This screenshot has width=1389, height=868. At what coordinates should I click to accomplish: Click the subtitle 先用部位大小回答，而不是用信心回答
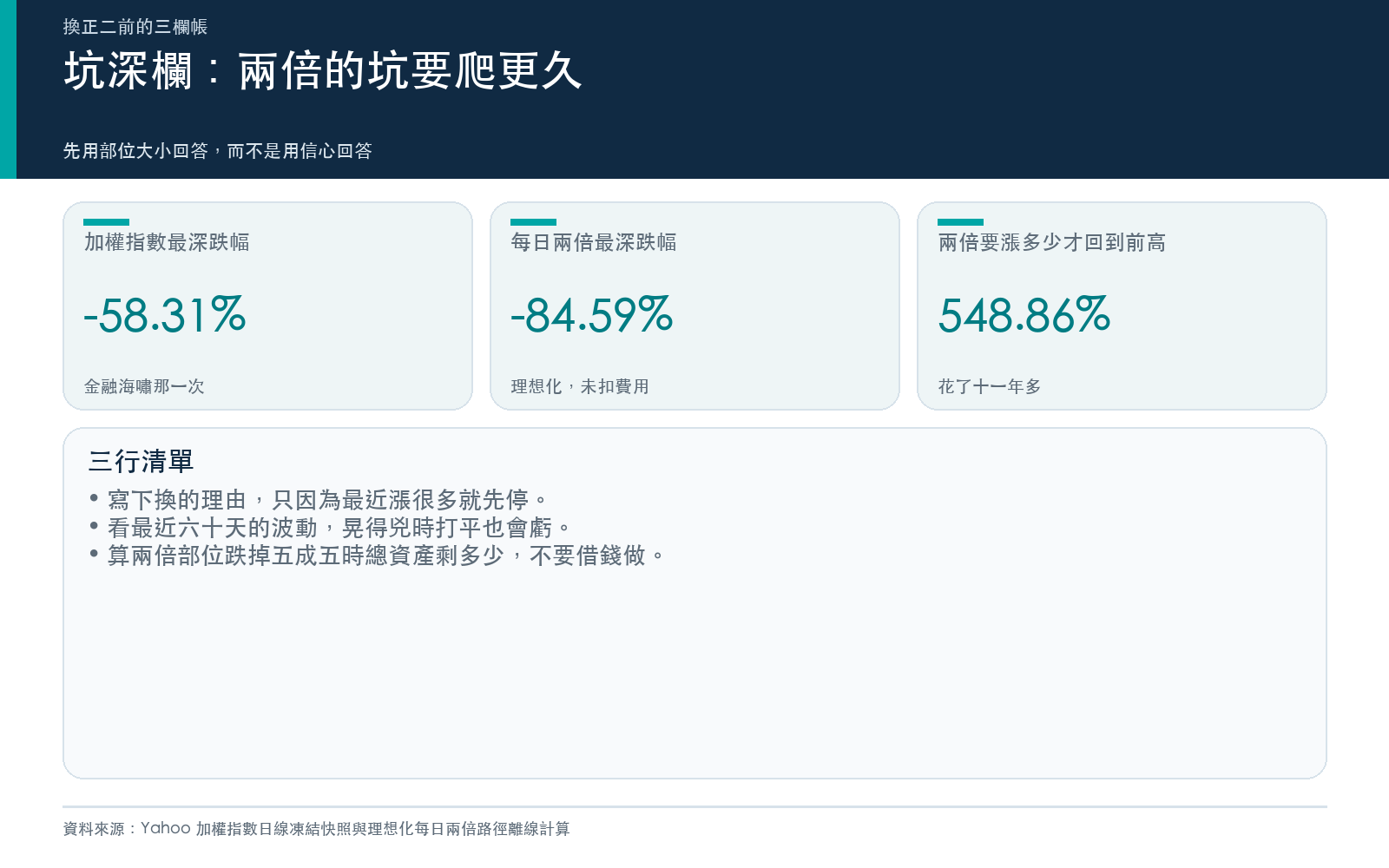pos(218,151)
